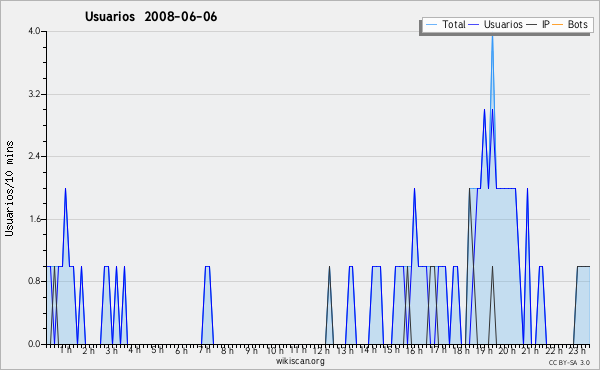Click the y-axis value 2.4

[34, 156]
